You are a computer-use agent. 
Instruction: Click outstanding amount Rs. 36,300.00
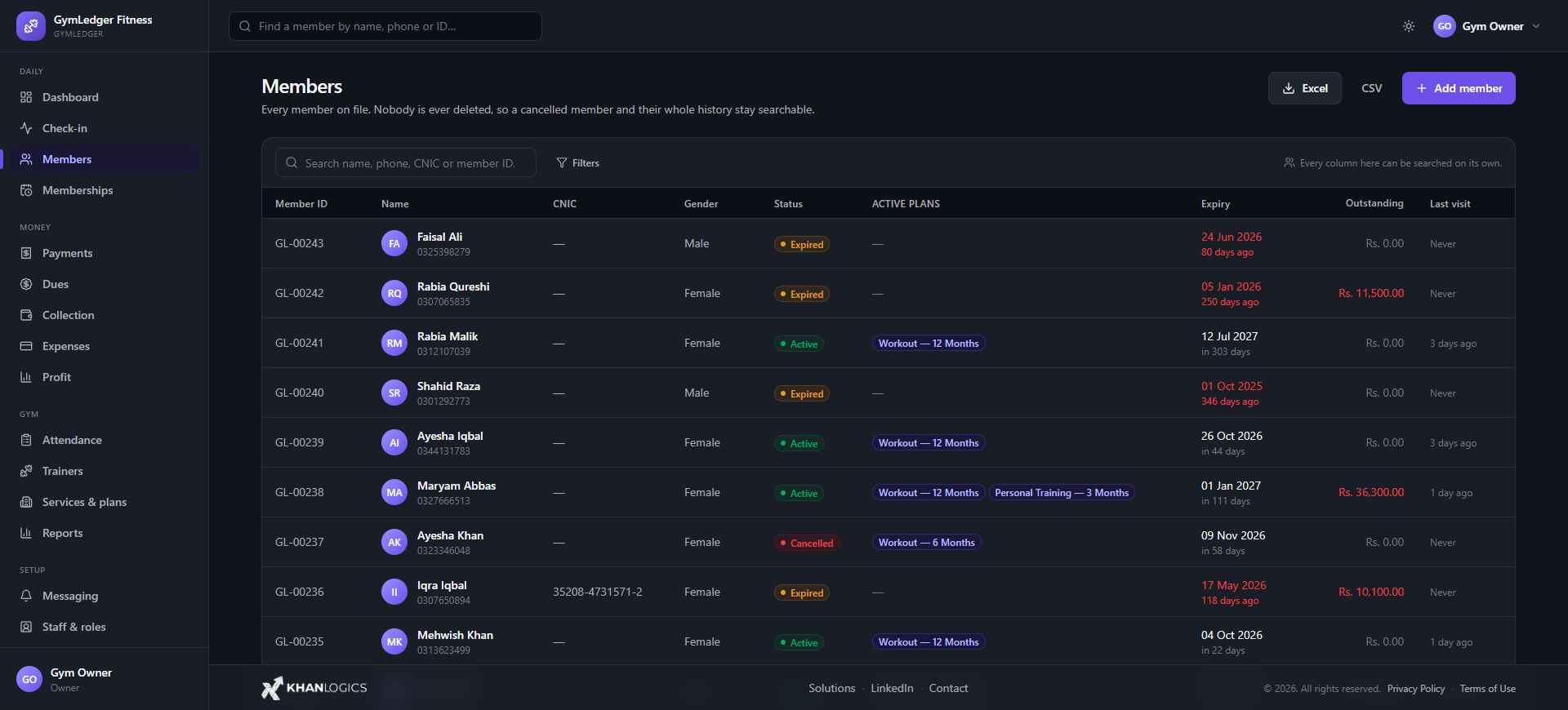[x=1371, y=492]
